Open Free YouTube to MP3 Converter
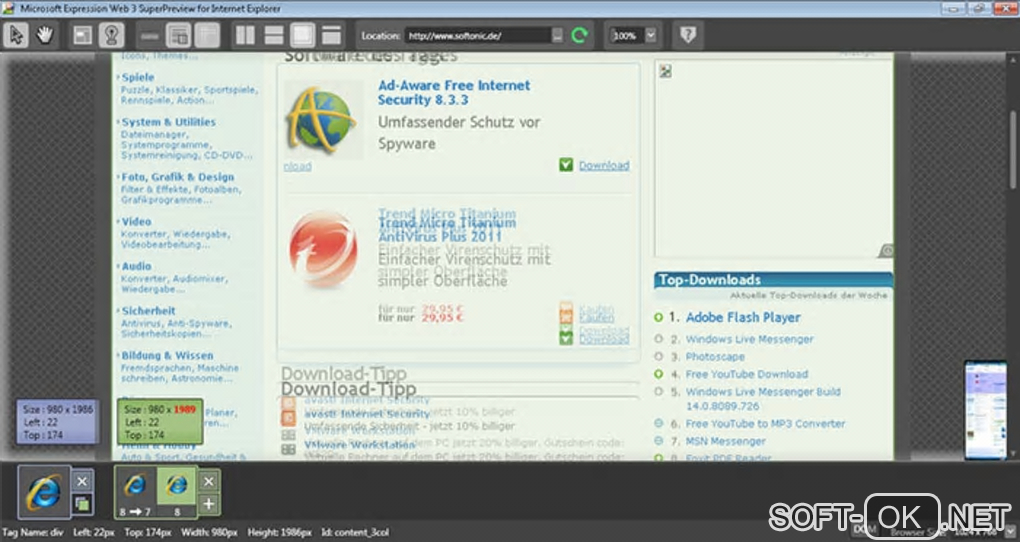1020x542 pixels. click(765, 424)
